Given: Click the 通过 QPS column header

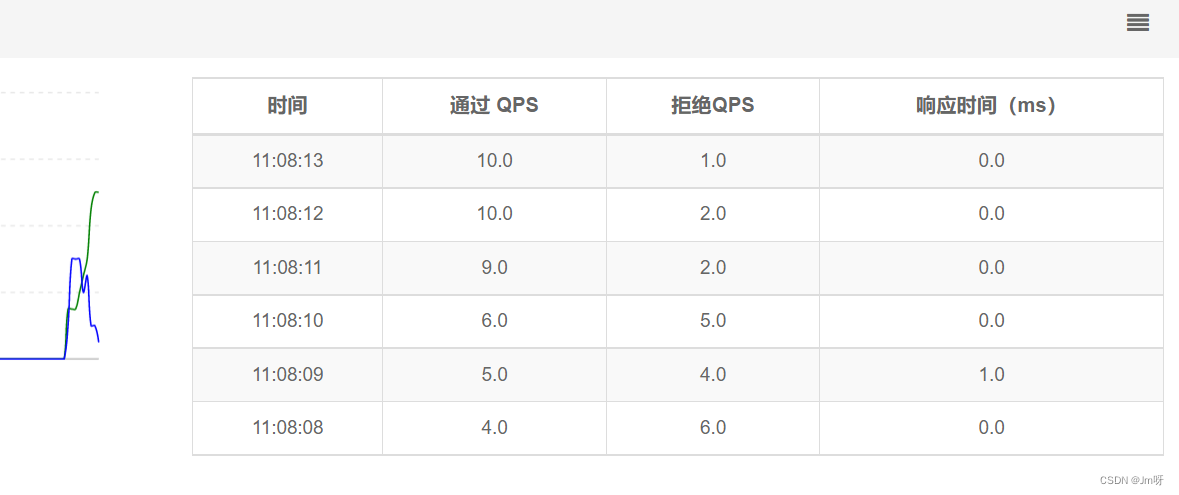Looking at the screenshot, I should click(x=494, y=106).
